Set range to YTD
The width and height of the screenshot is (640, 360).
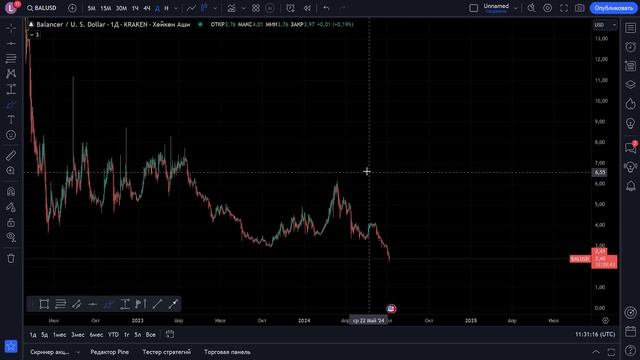(113, 335)
